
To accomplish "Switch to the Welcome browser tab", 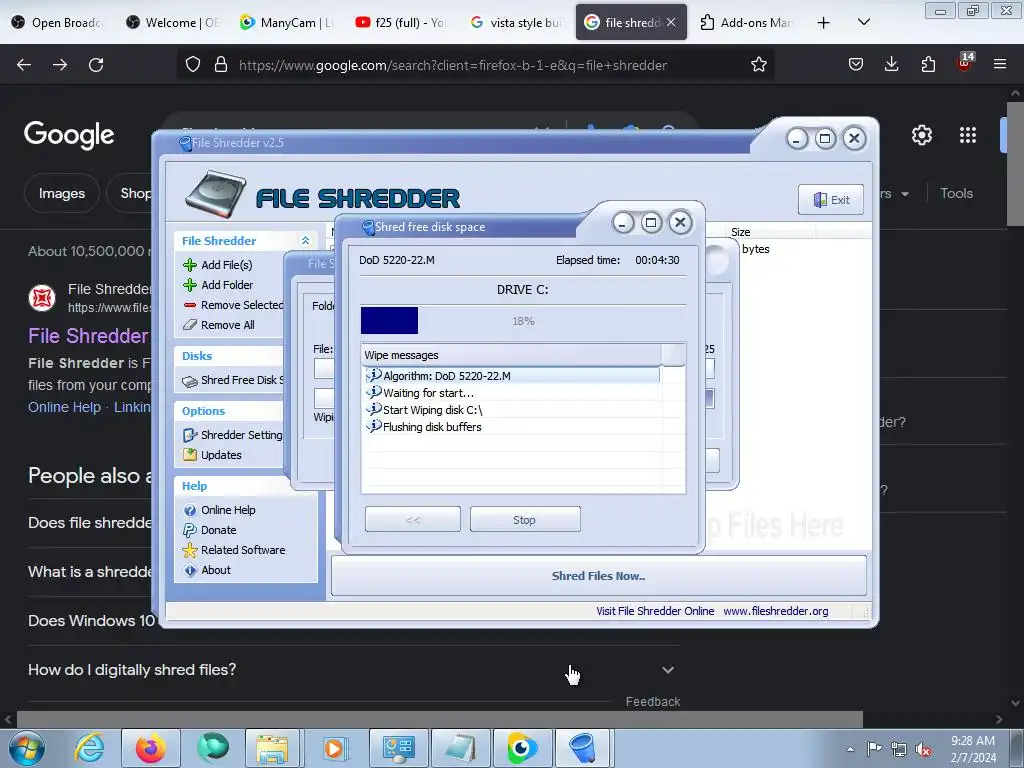I will click(x=174, y=22).
